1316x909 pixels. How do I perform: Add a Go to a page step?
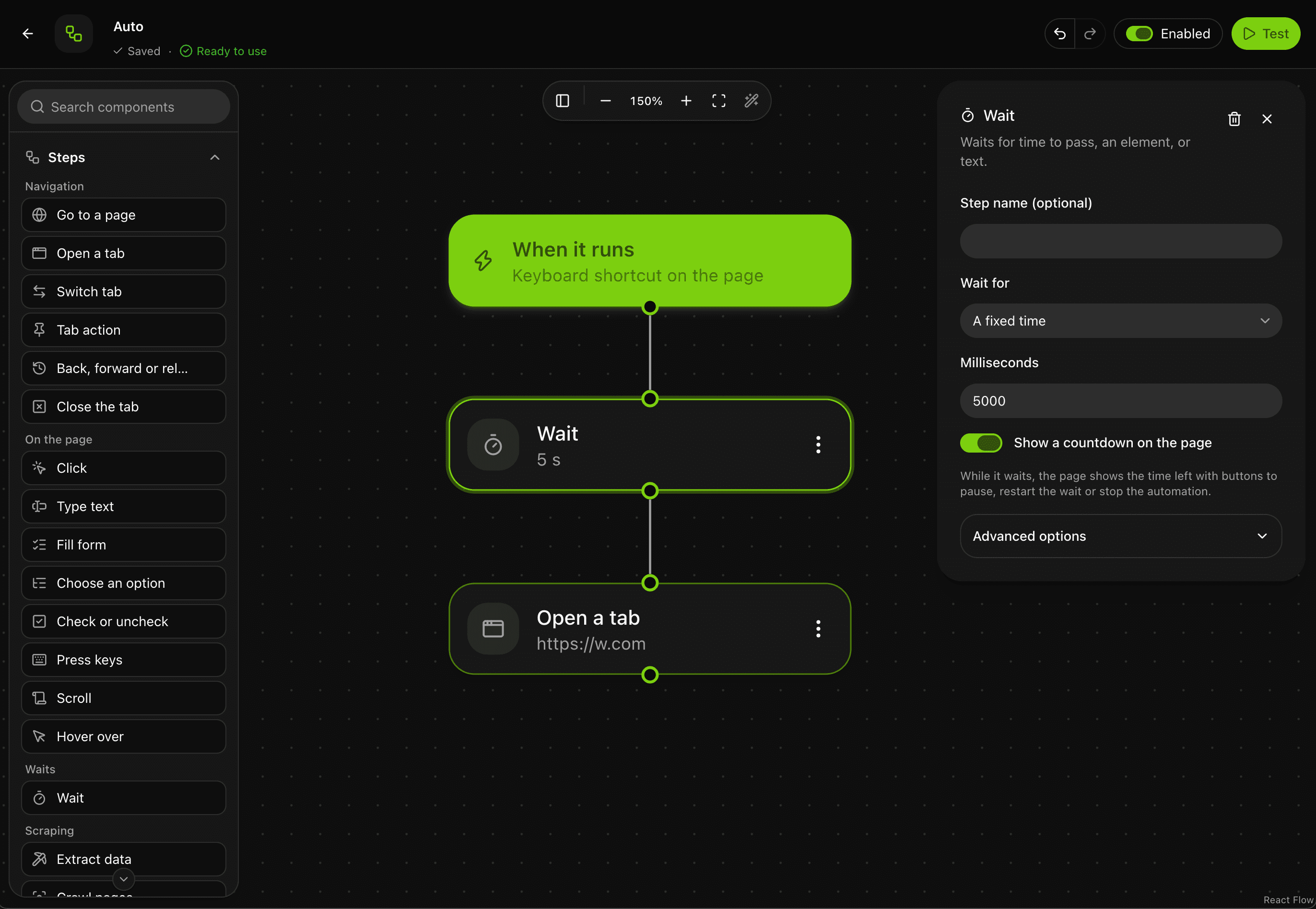124,215
